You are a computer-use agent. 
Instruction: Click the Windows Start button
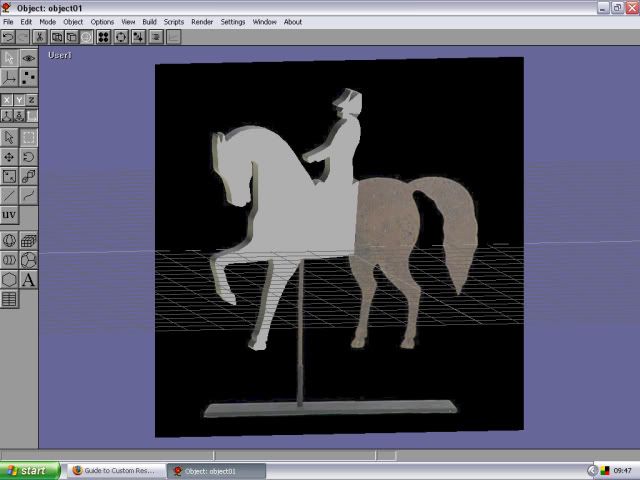pyautogui.click(x=27, y=470)
